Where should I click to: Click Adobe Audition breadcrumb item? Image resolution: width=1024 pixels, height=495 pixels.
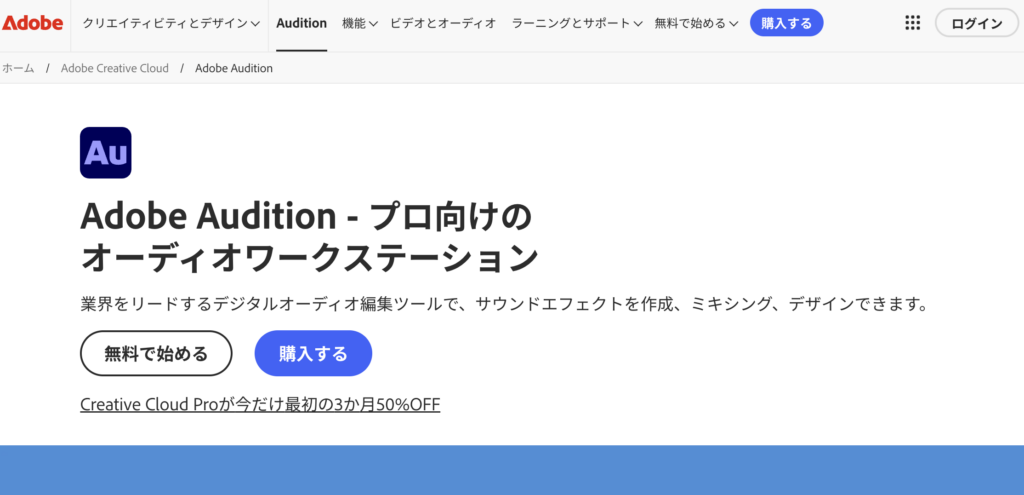(234, 68)
